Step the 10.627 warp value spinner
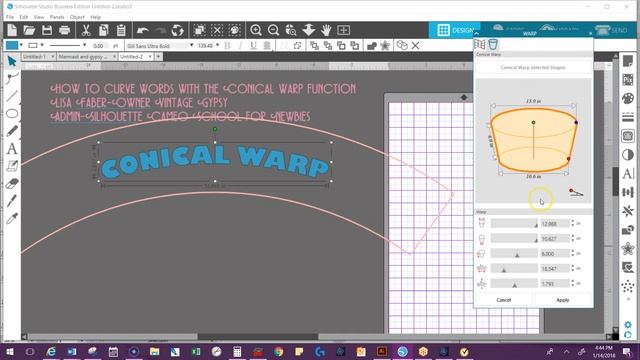The width and height of the screenshot is (640, 360). (573, 238)
